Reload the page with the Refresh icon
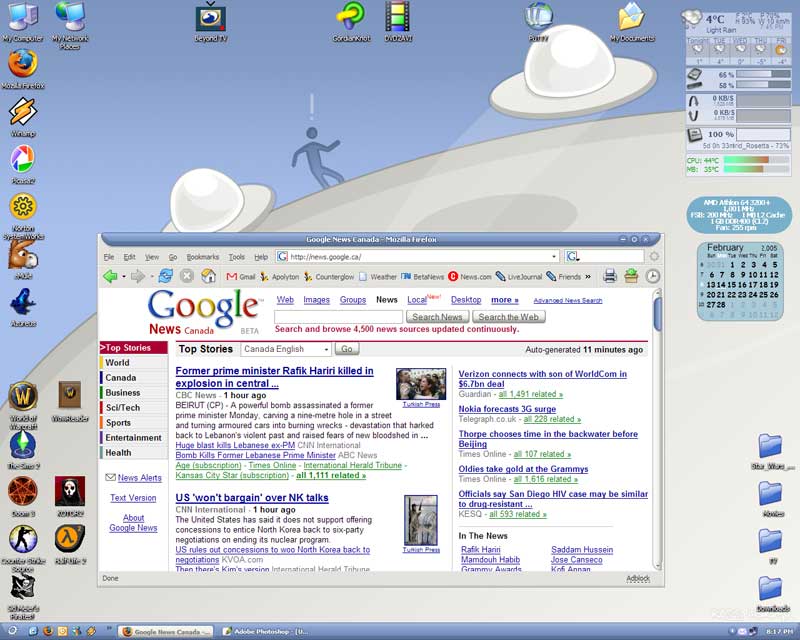Viewport: 800px width, 640px height. [165, 276]
